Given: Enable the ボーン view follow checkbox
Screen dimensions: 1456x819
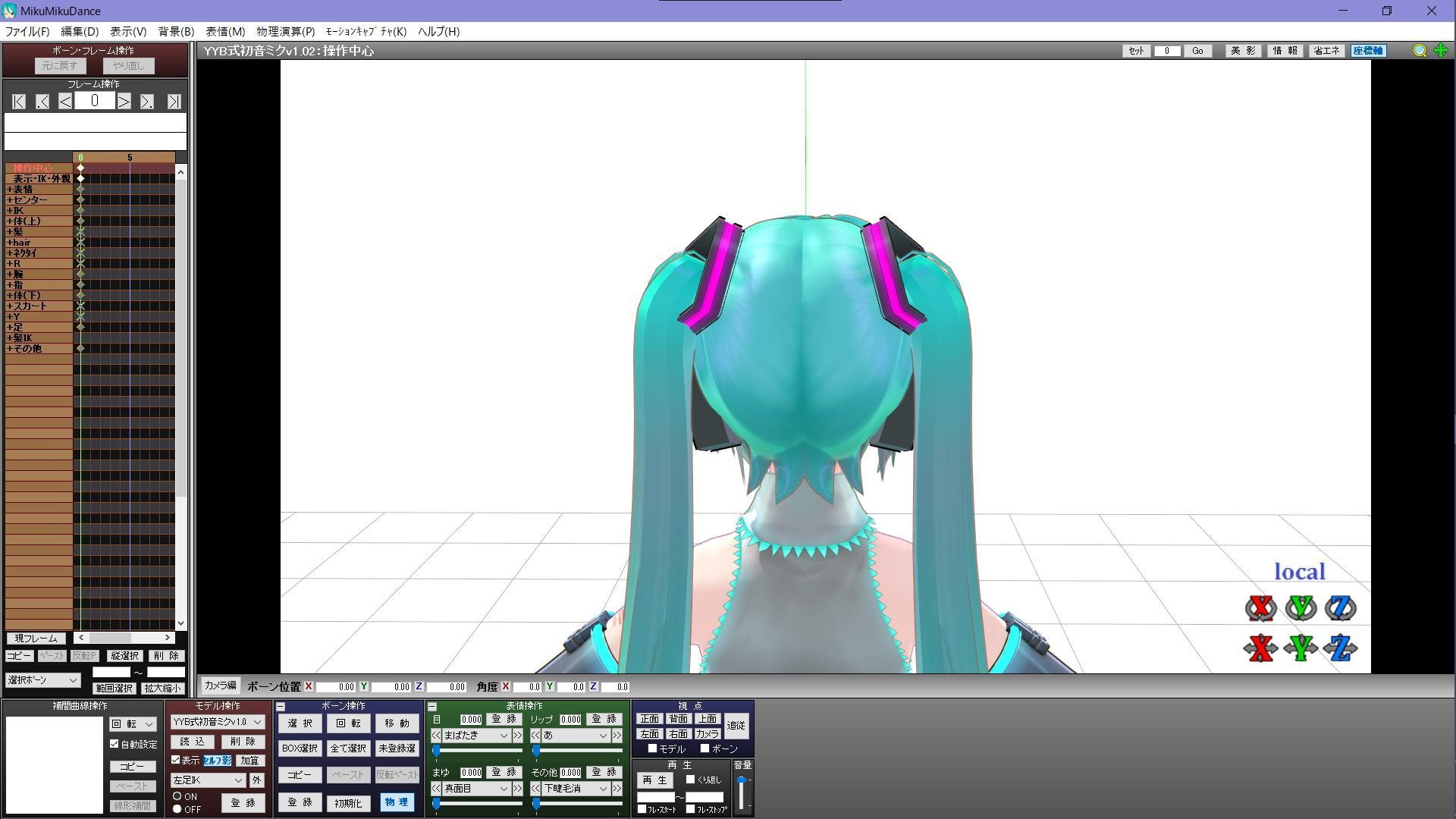Looking at the screenshot, I should [x=704, y=748].
